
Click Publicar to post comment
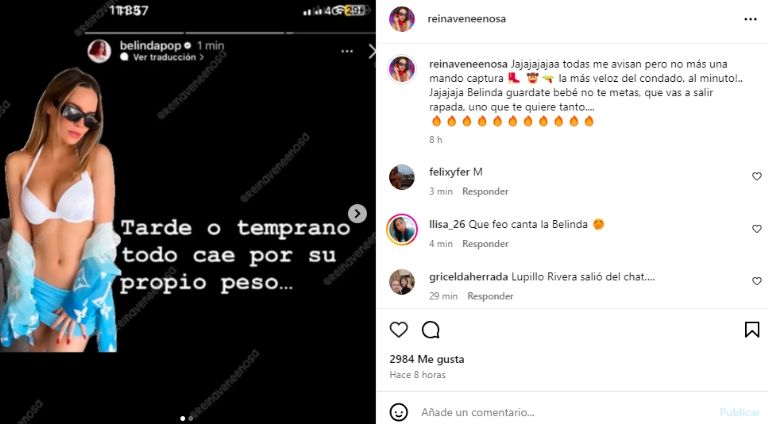point(740,412)
